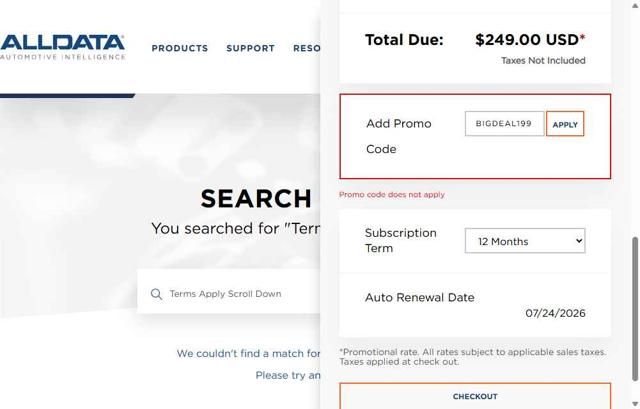This screenshot has width=640, height=409.
Task: Click the ALLDATA logo
Action: click(63, 47)
